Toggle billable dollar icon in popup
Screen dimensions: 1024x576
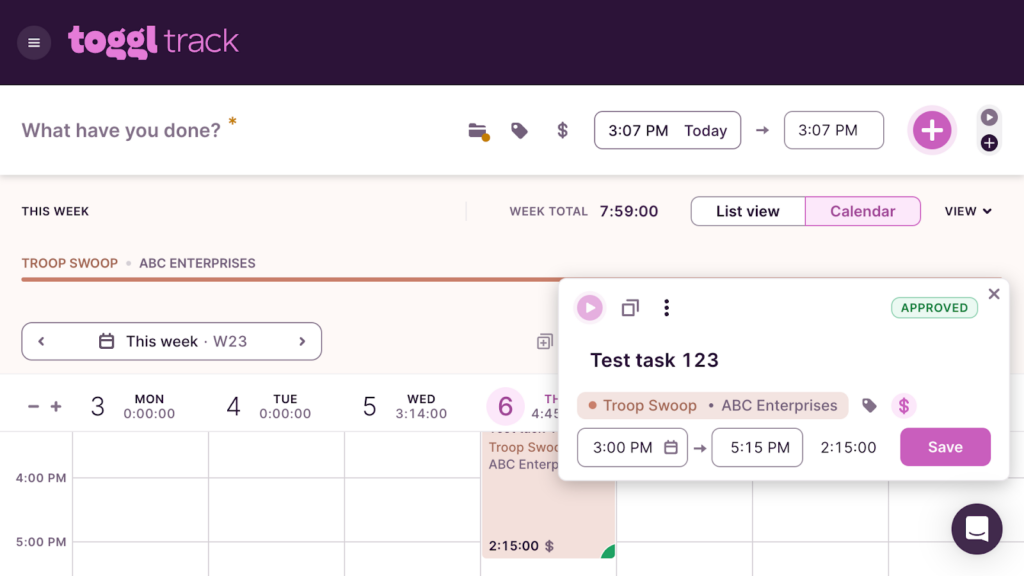tap(904, 406)
